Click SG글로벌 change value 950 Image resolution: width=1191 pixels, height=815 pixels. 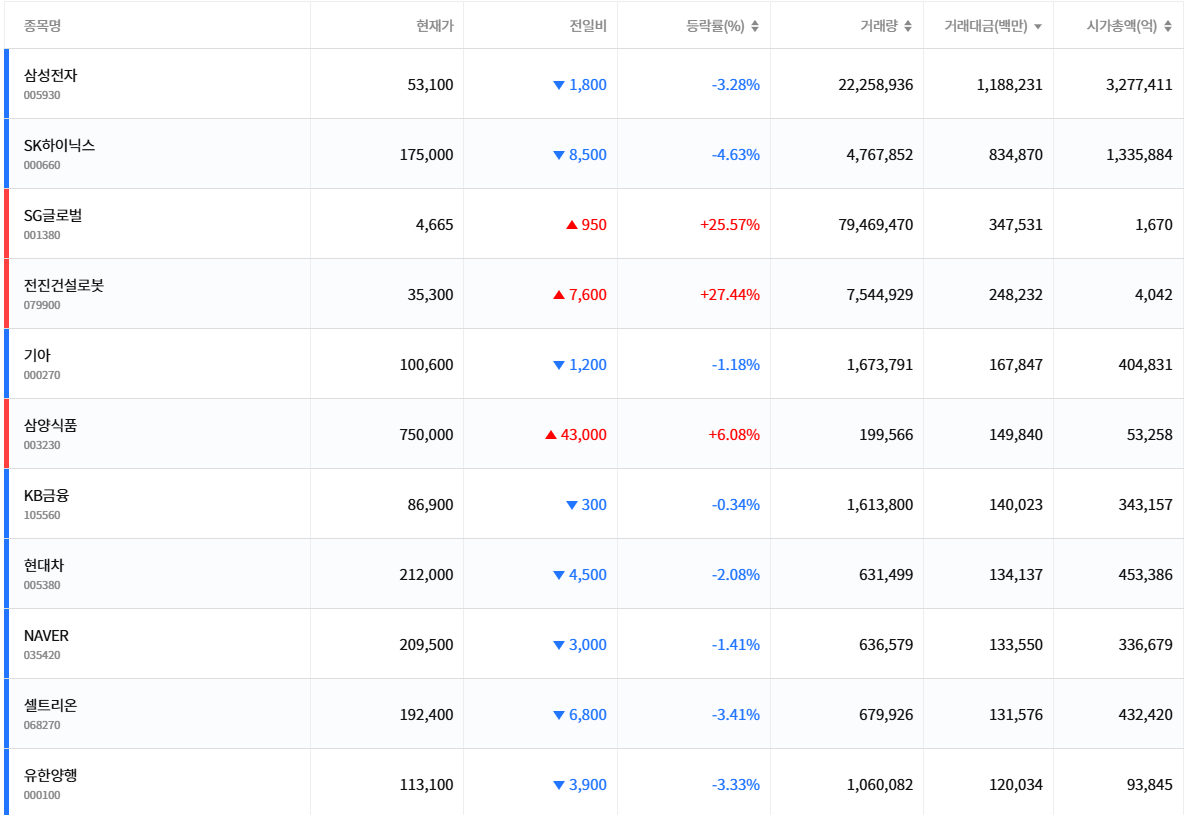pyautogui.click(x=594, y=224)
